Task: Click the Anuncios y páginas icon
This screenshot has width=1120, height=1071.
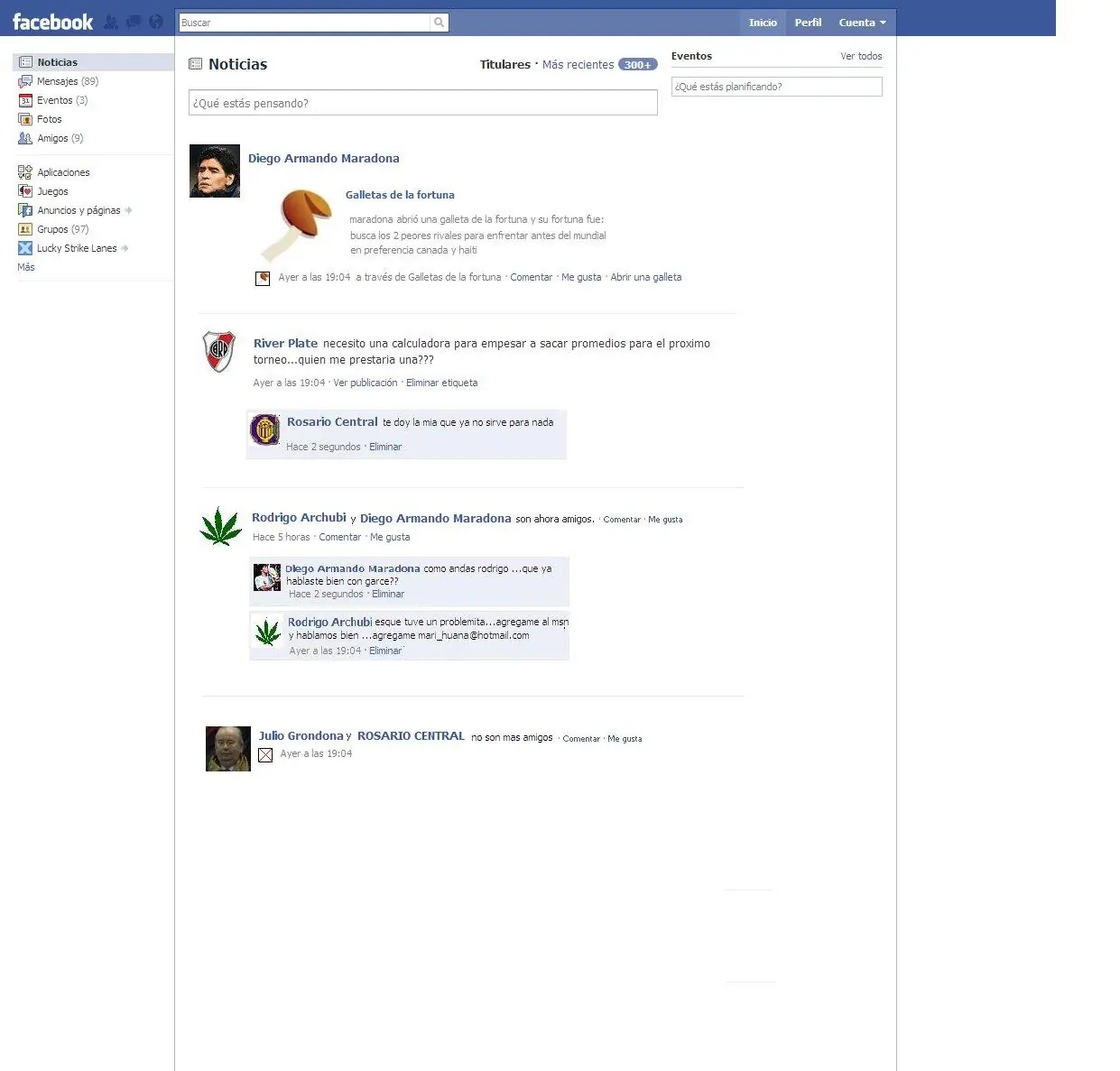Action: click(x=25, y=210)
